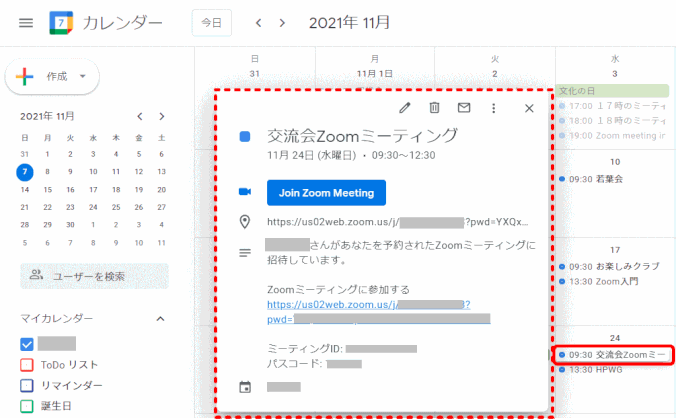Edit event with pencil icon
This screenshot has width=676, height=419.
pyautogui.click(x=404, y=108)
